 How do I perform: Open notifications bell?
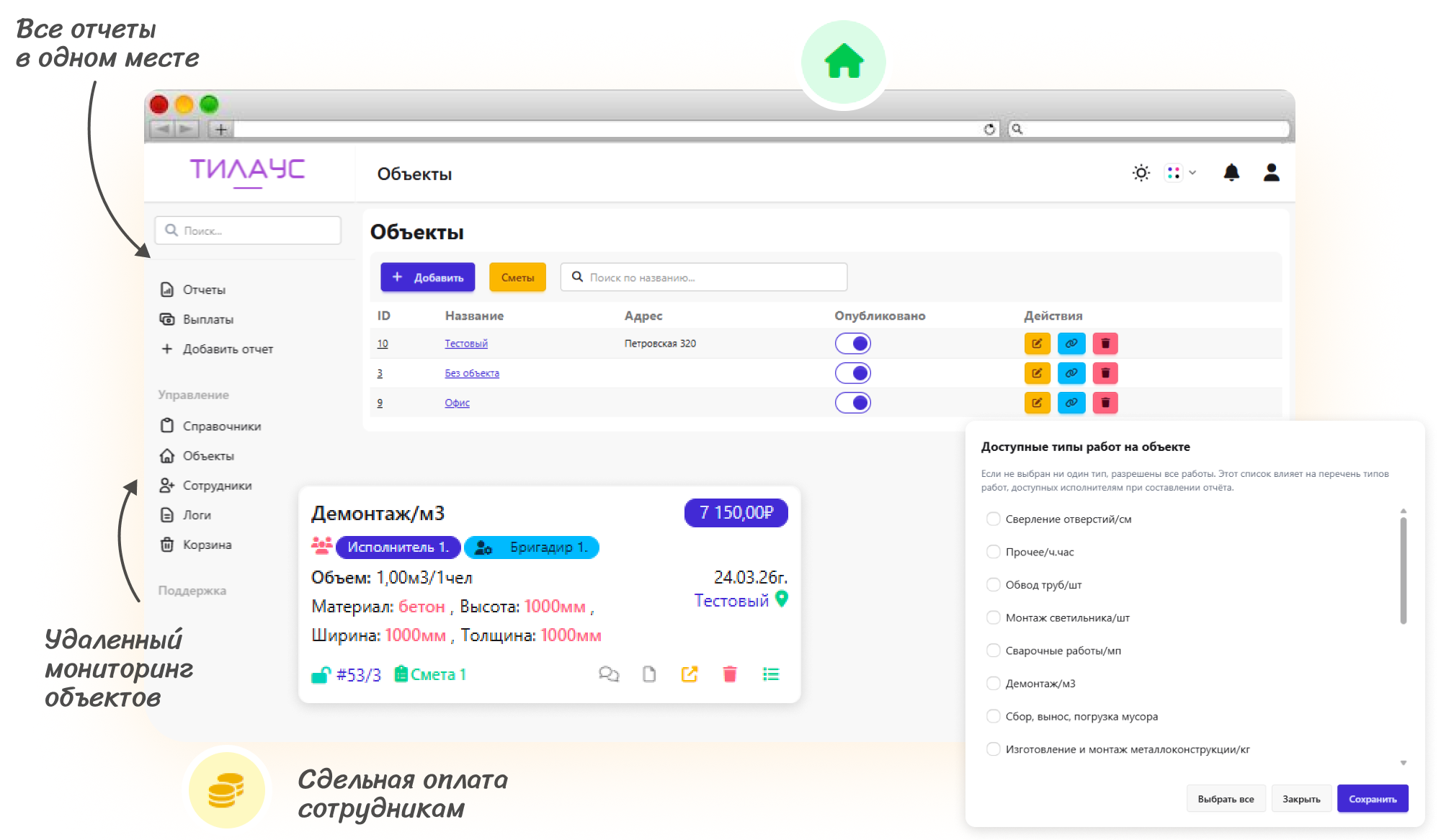[1231, 172]
